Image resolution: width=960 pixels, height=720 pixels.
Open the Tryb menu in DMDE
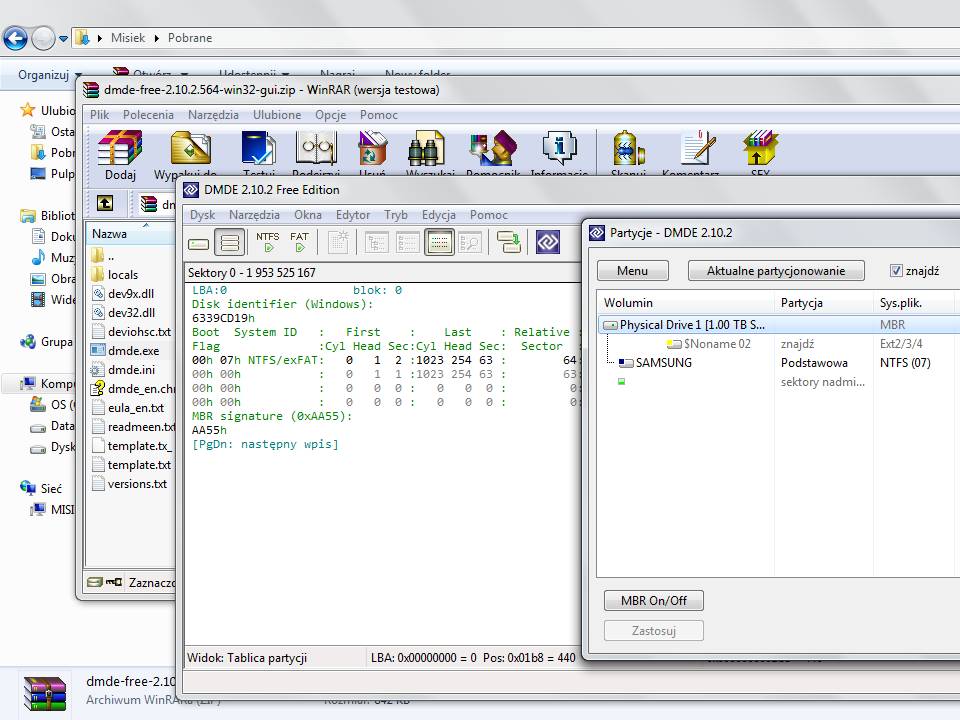396,215
